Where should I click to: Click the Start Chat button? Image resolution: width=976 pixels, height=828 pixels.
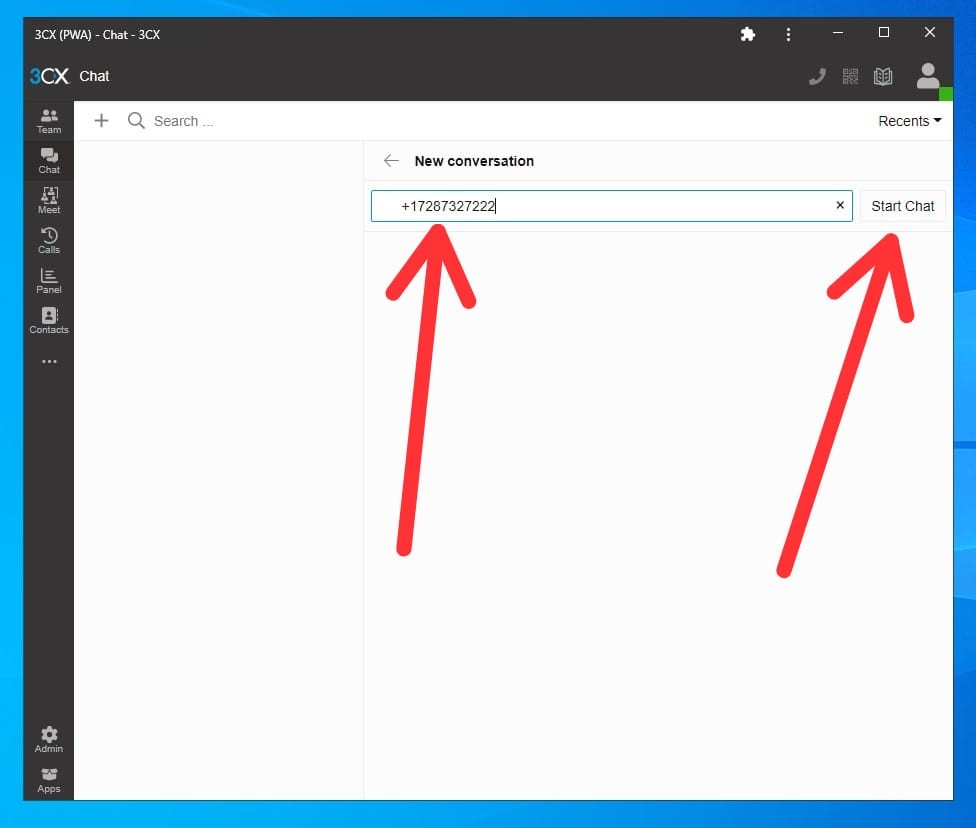902,206
